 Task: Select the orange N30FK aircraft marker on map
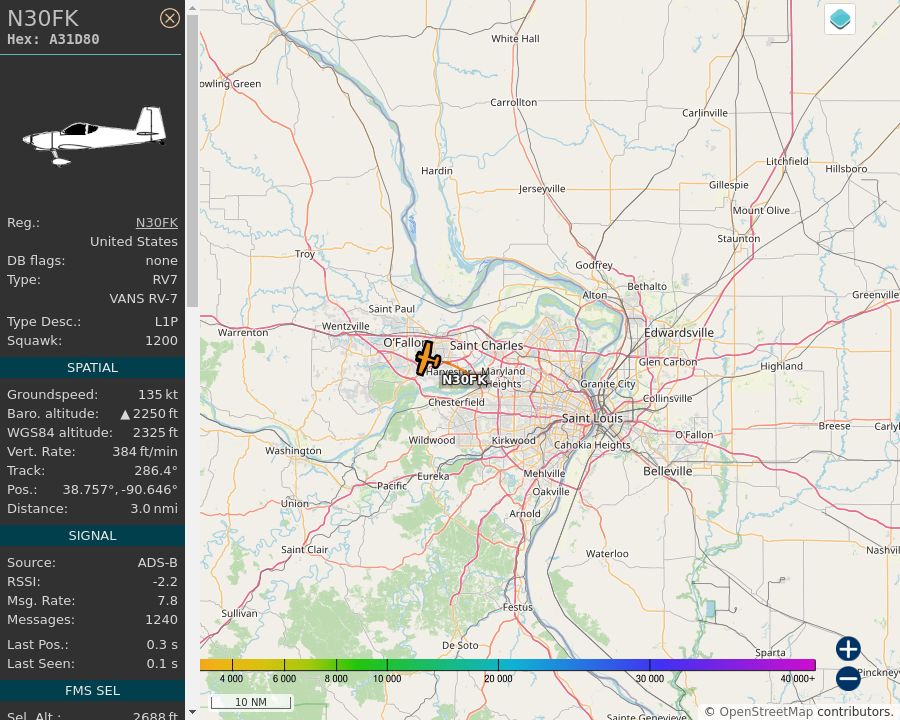pos(427,359)
